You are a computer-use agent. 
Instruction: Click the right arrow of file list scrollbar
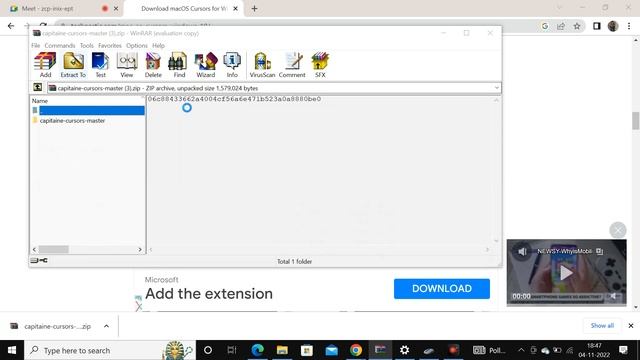[x=140, y=249]
